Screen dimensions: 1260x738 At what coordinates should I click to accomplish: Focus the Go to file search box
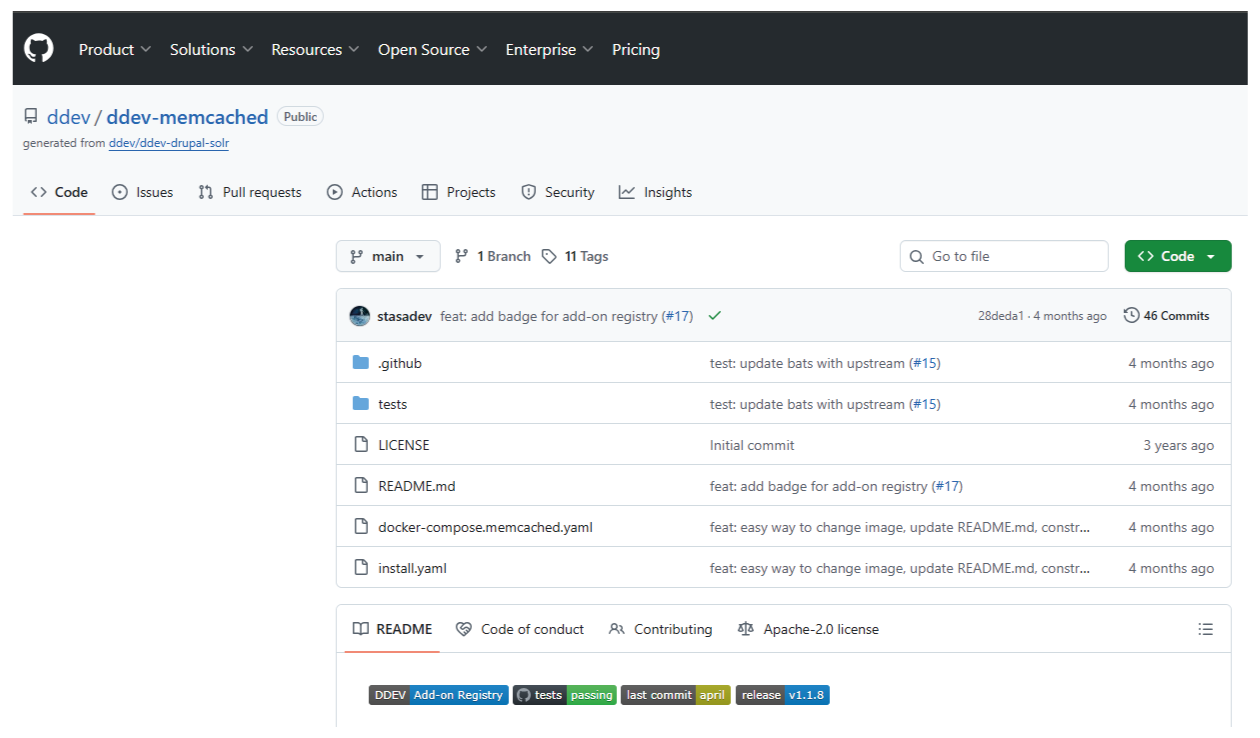[x=1004, y=256]
